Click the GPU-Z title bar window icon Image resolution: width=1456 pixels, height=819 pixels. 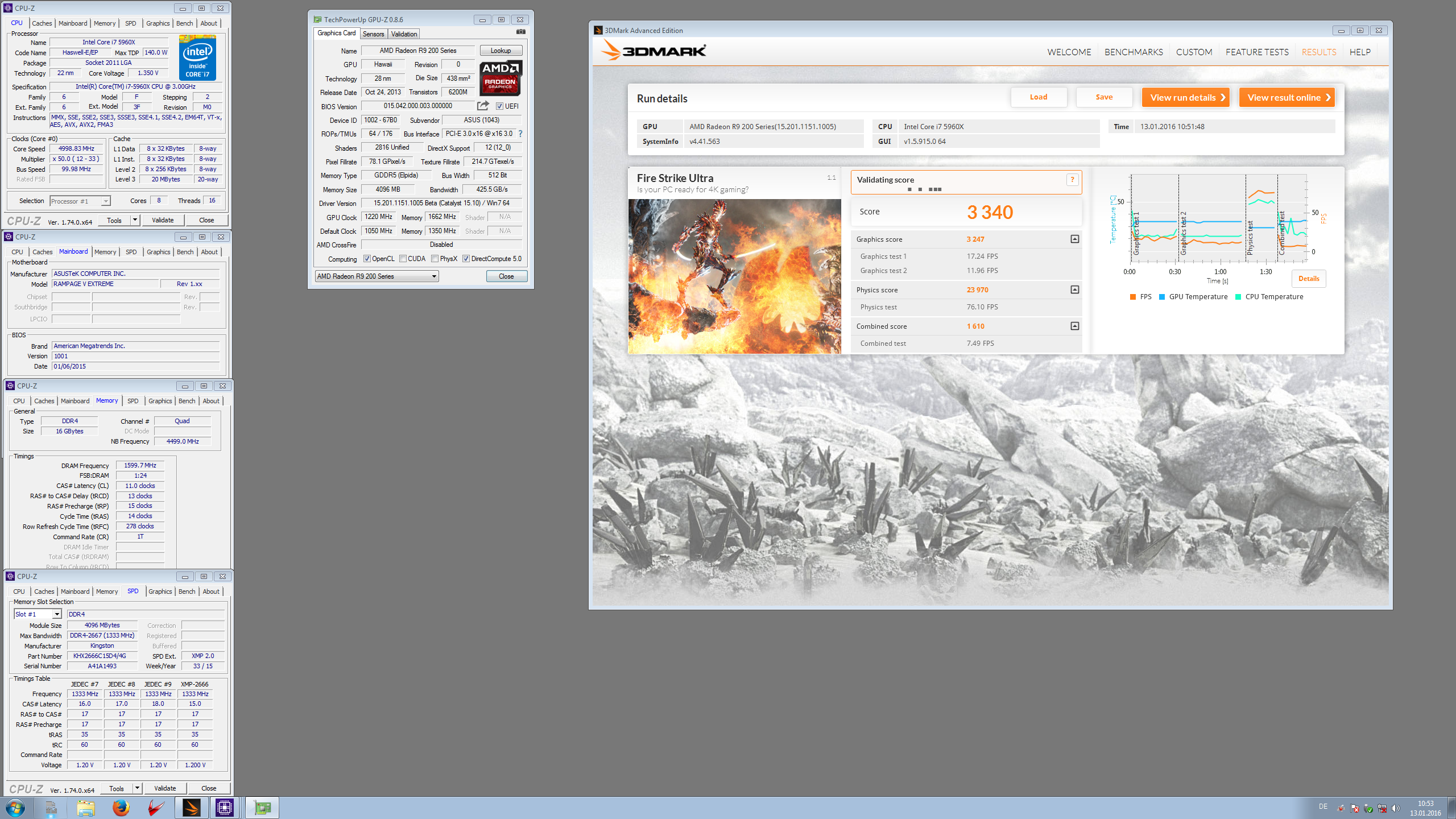318,19
